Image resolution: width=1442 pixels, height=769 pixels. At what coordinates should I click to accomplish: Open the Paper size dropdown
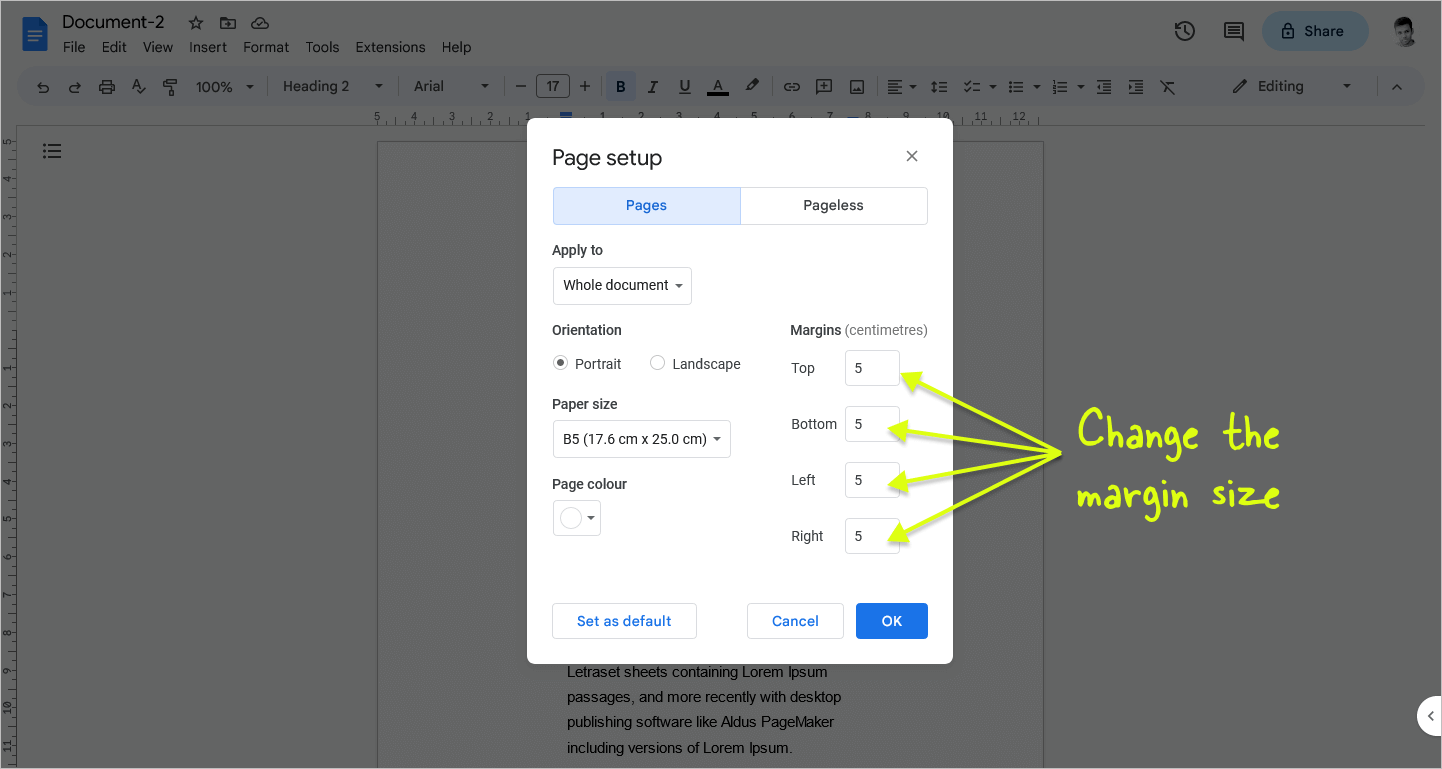(x=641, y=438)
